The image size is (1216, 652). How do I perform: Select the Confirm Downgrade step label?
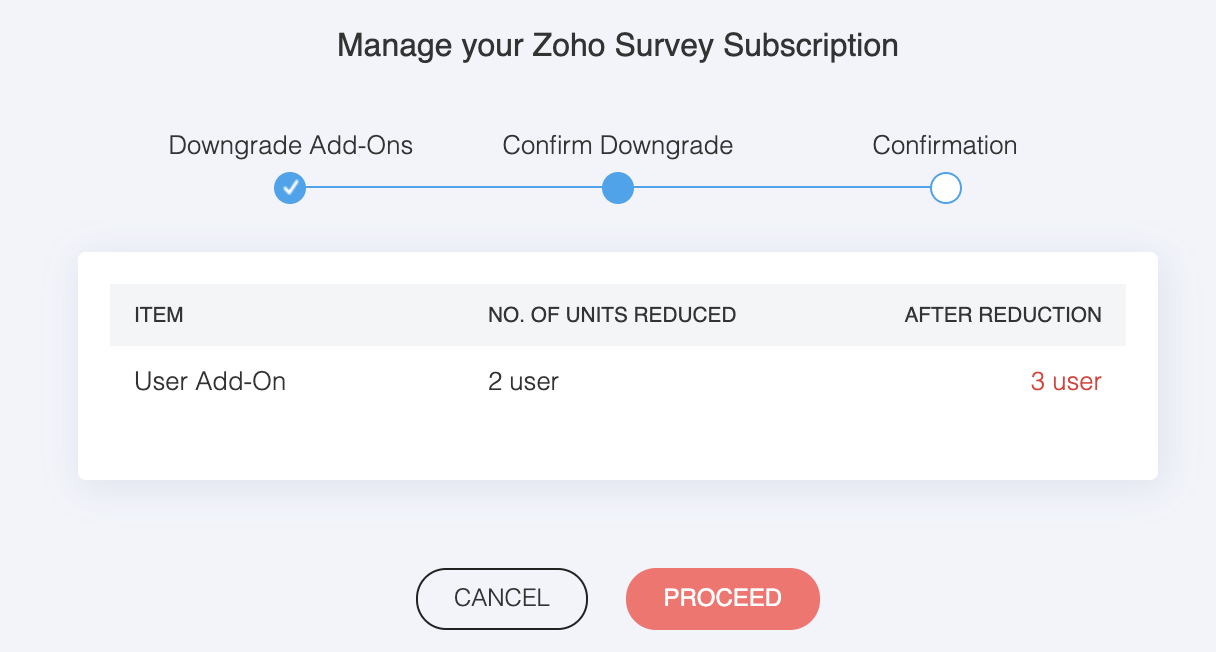point(618,145)
